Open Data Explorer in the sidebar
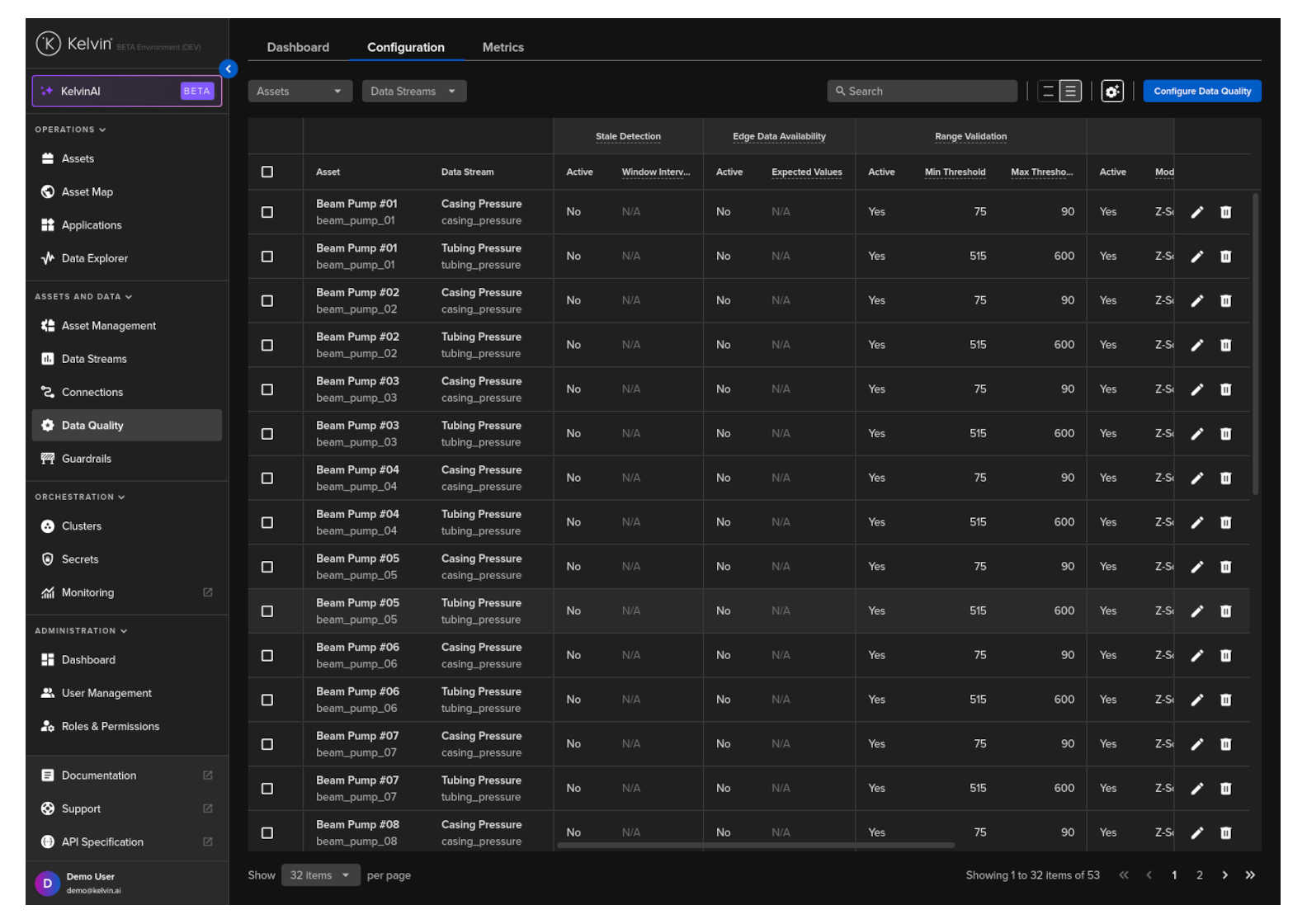 pyautogui.click(x=94, y=258)
